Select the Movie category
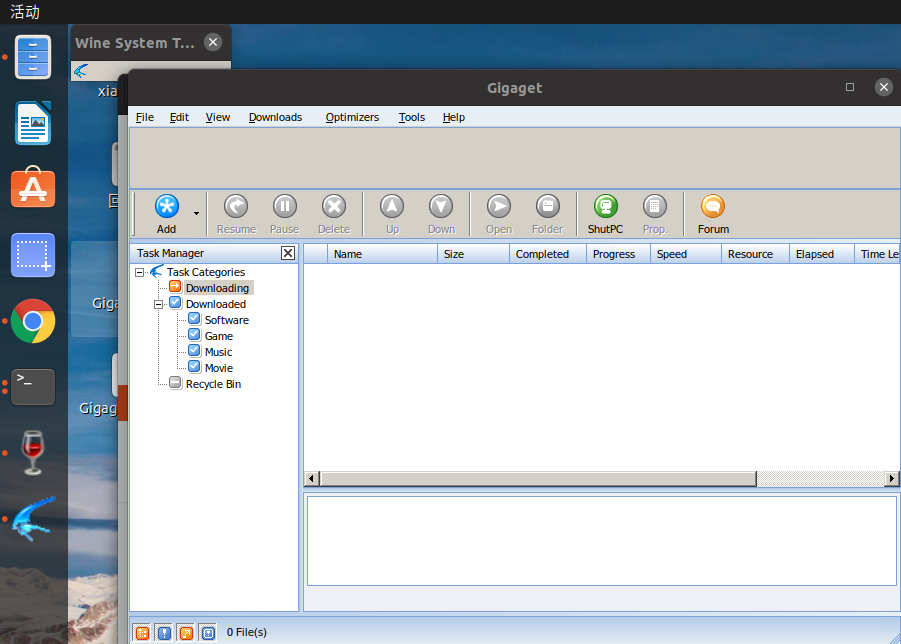The image size is (901, 644). point(219,368)
